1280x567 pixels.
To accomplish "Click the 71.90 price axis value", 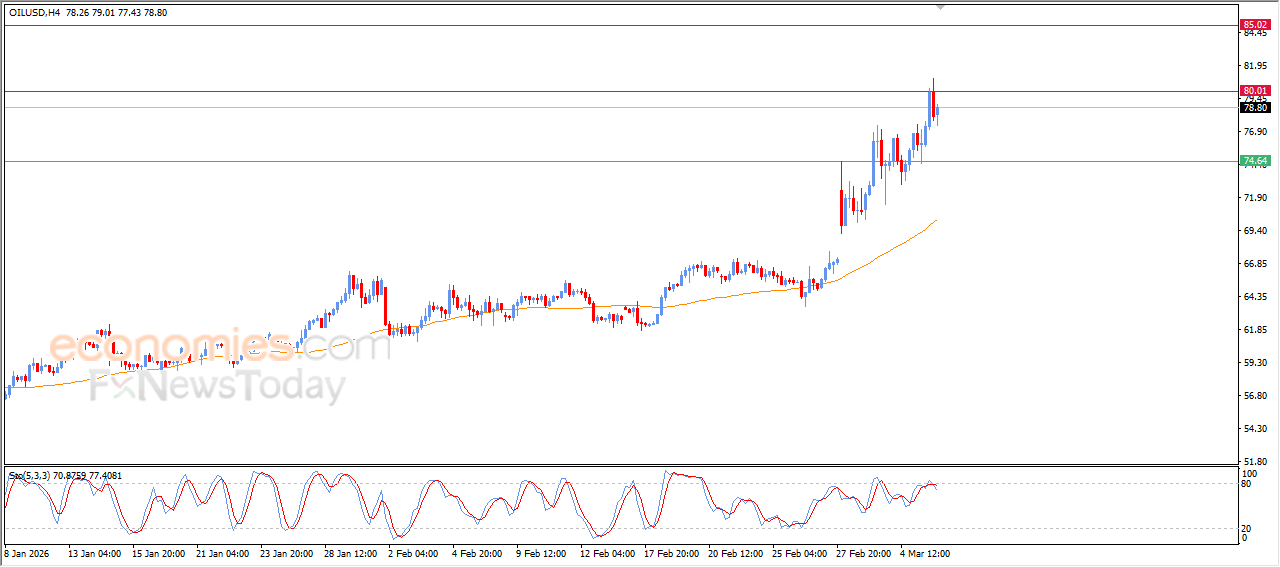I will click(x=1255, y=198).
